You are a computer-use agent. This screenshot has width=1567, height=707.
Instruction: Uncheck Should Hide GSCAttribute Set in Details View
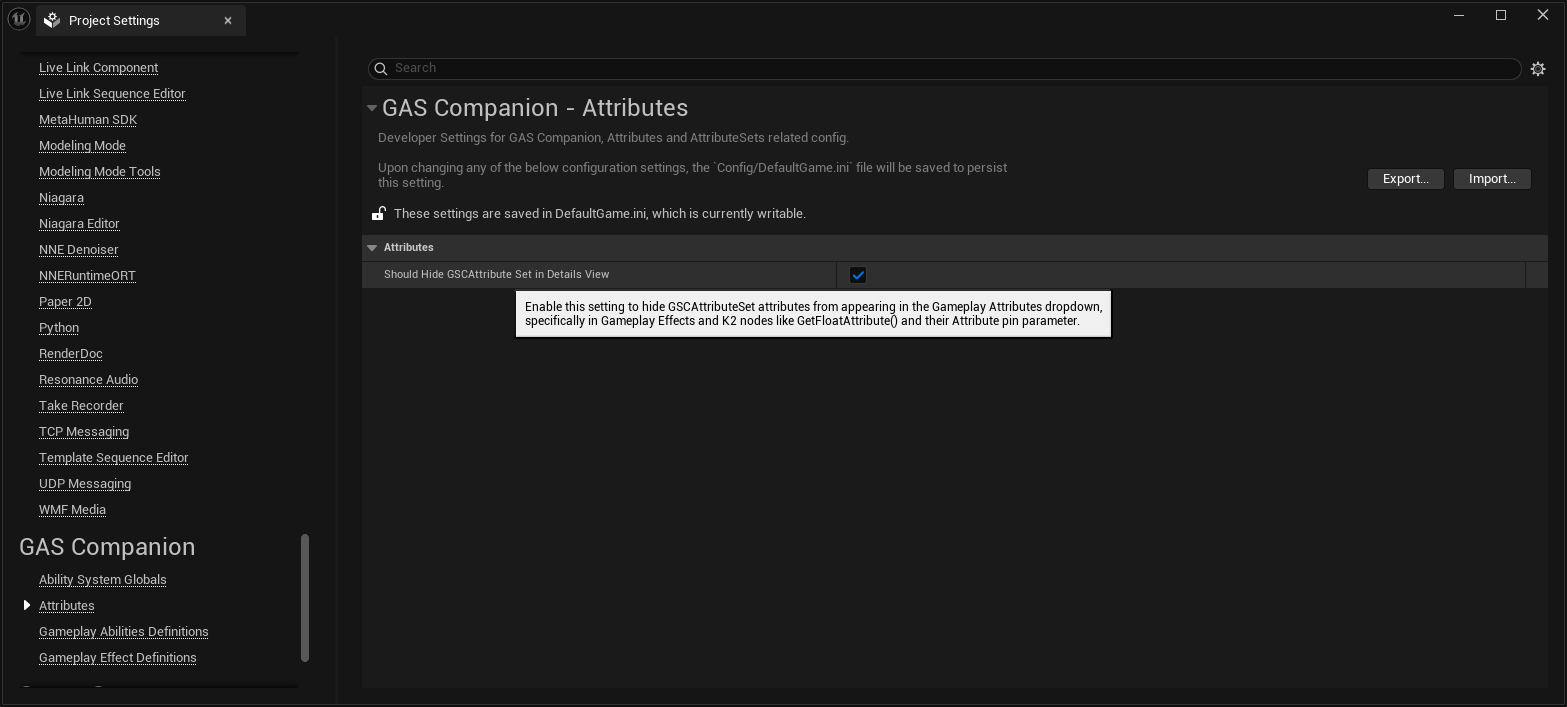[x=858, y=275]
